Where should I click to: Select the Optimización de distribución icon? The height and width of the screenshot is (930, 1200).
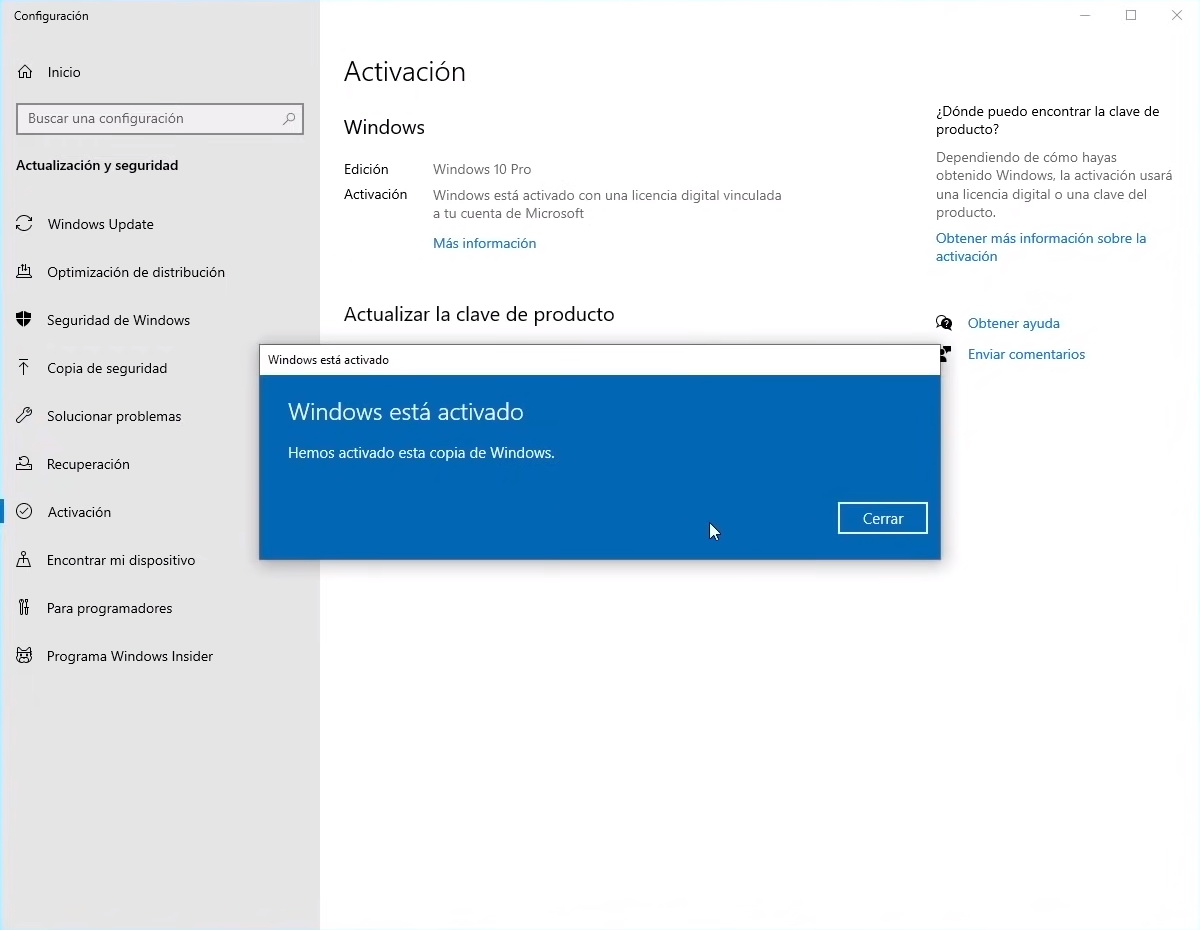[x=24, y=272]
